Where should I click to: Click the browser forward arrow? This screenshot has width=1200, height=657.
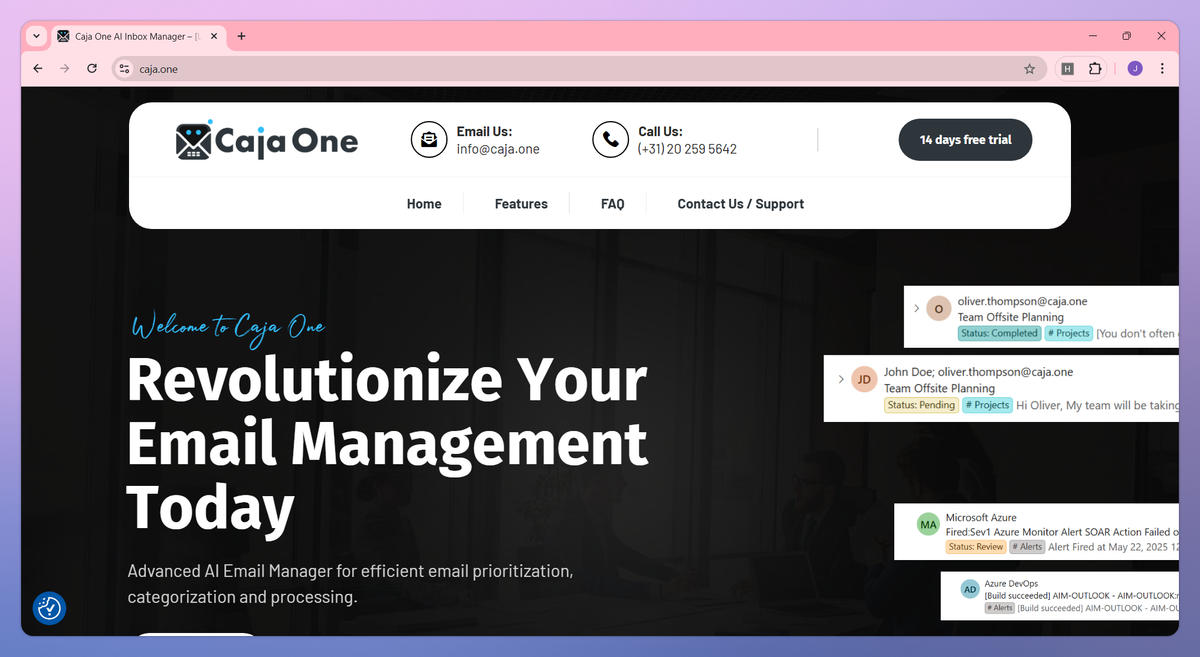coord(65,68)
